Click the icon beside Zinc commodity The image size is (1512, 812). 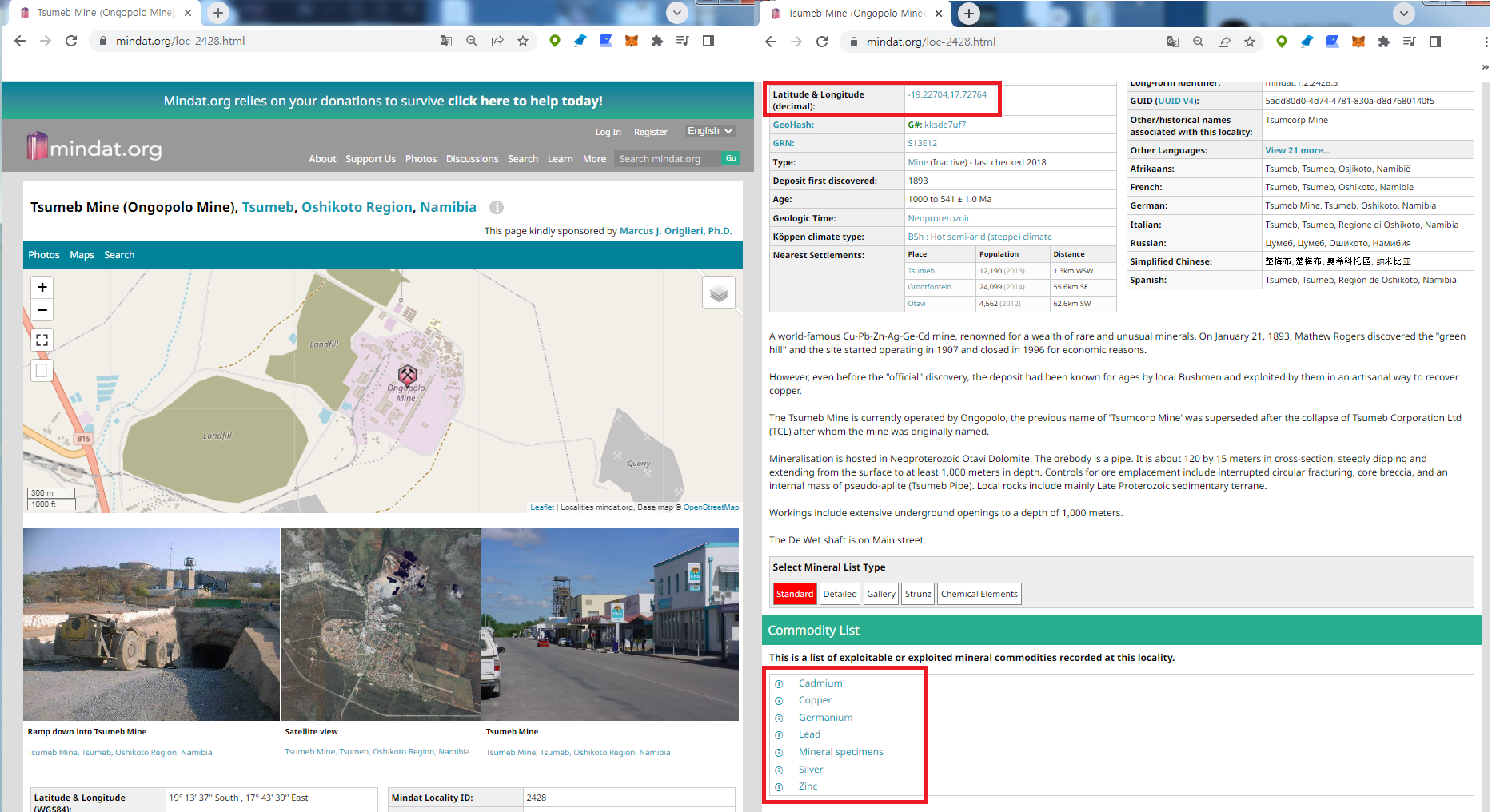click(x=779, y=787)
